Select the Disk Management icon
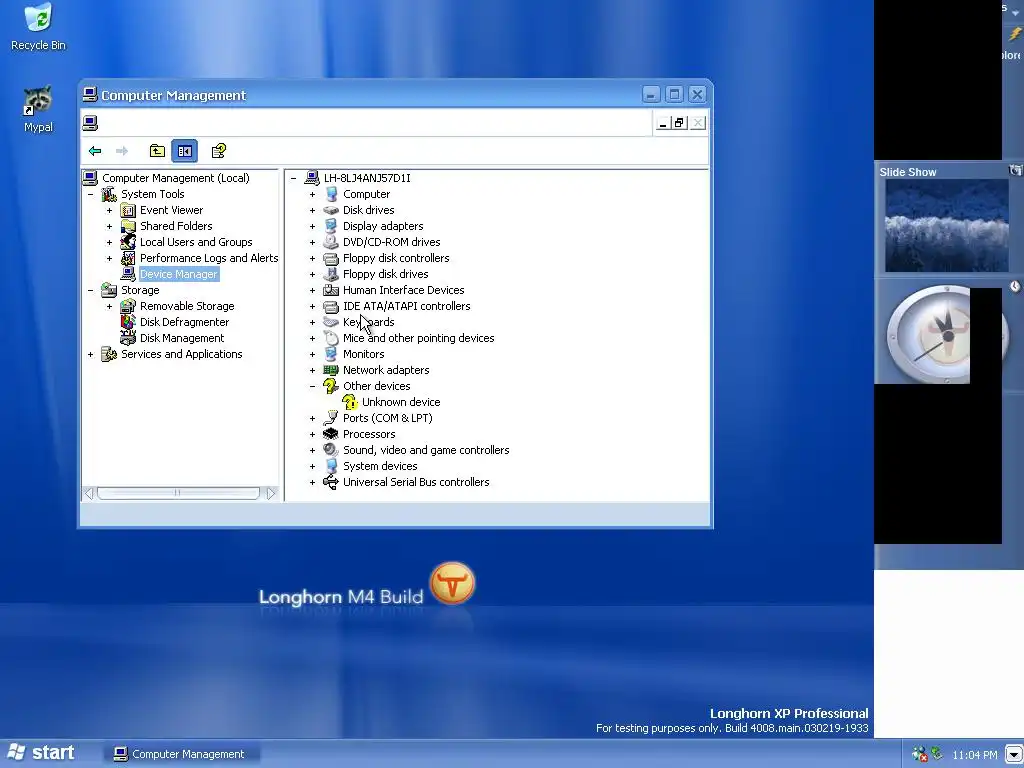This screenshot has width=1024, height=768. click(128, 338)
